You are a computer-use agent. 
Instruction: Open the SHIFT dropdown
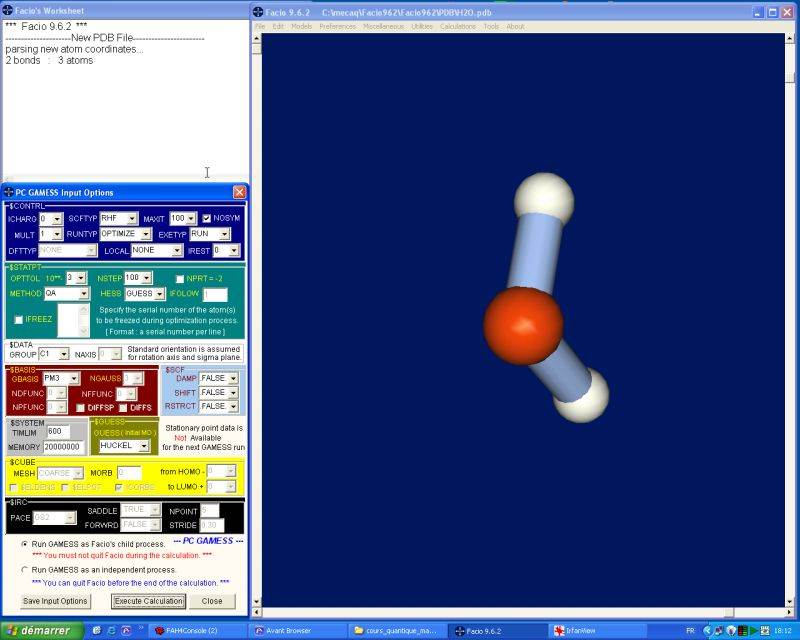(233, 392)
